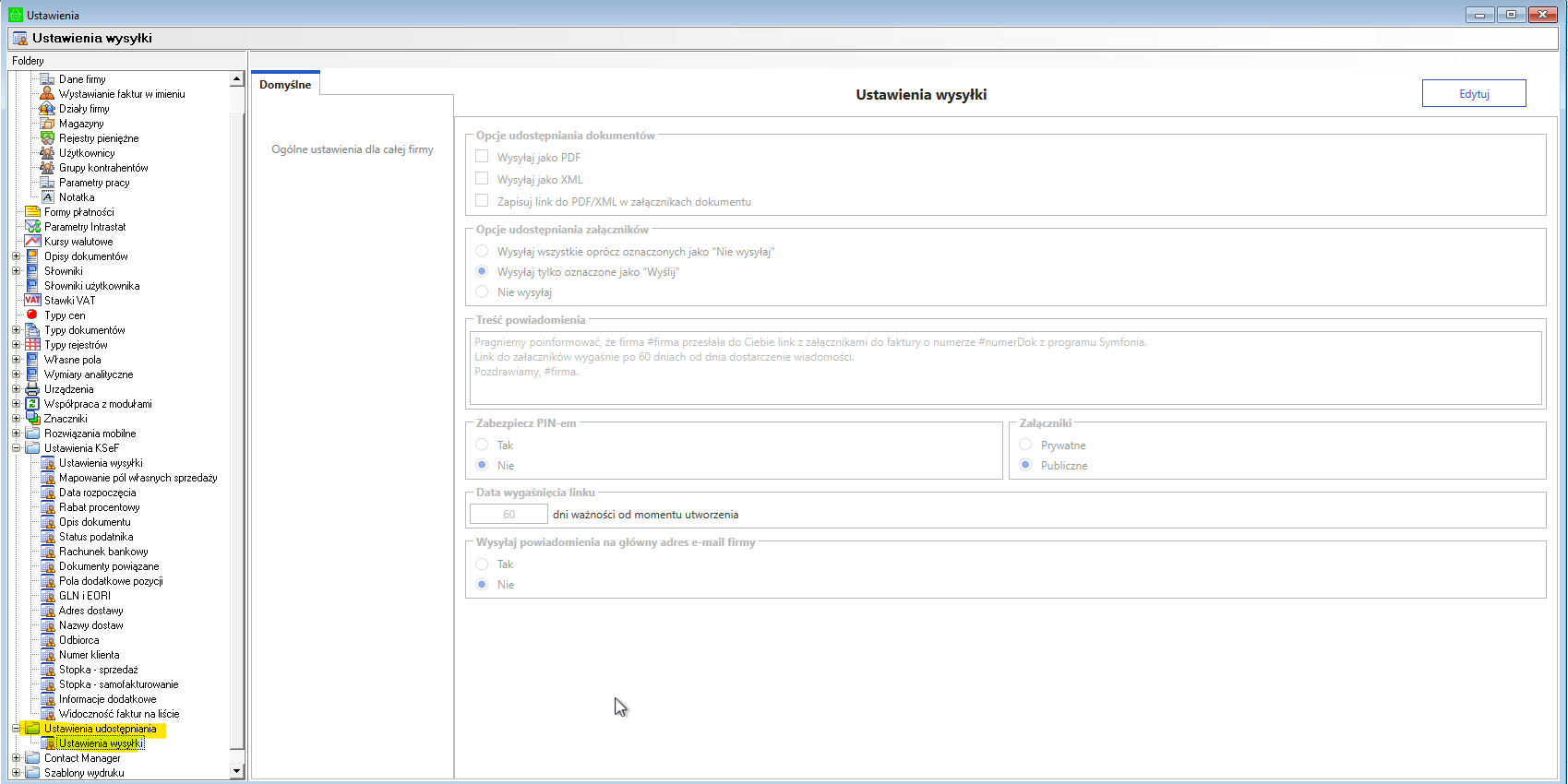The image size is (1568, 784).
Task: Click the Urządzenia printer icon
Action: click(32, 389)
